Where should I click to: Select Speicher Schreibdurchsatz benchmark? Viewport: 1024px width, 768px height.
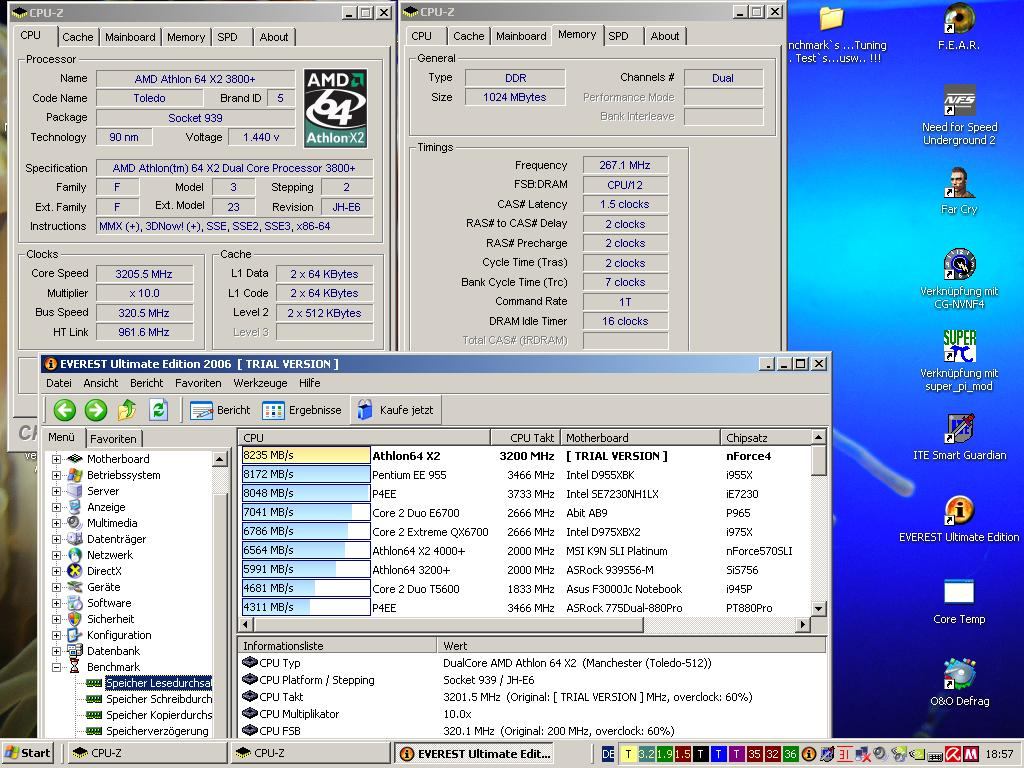[x=159, y=699]
